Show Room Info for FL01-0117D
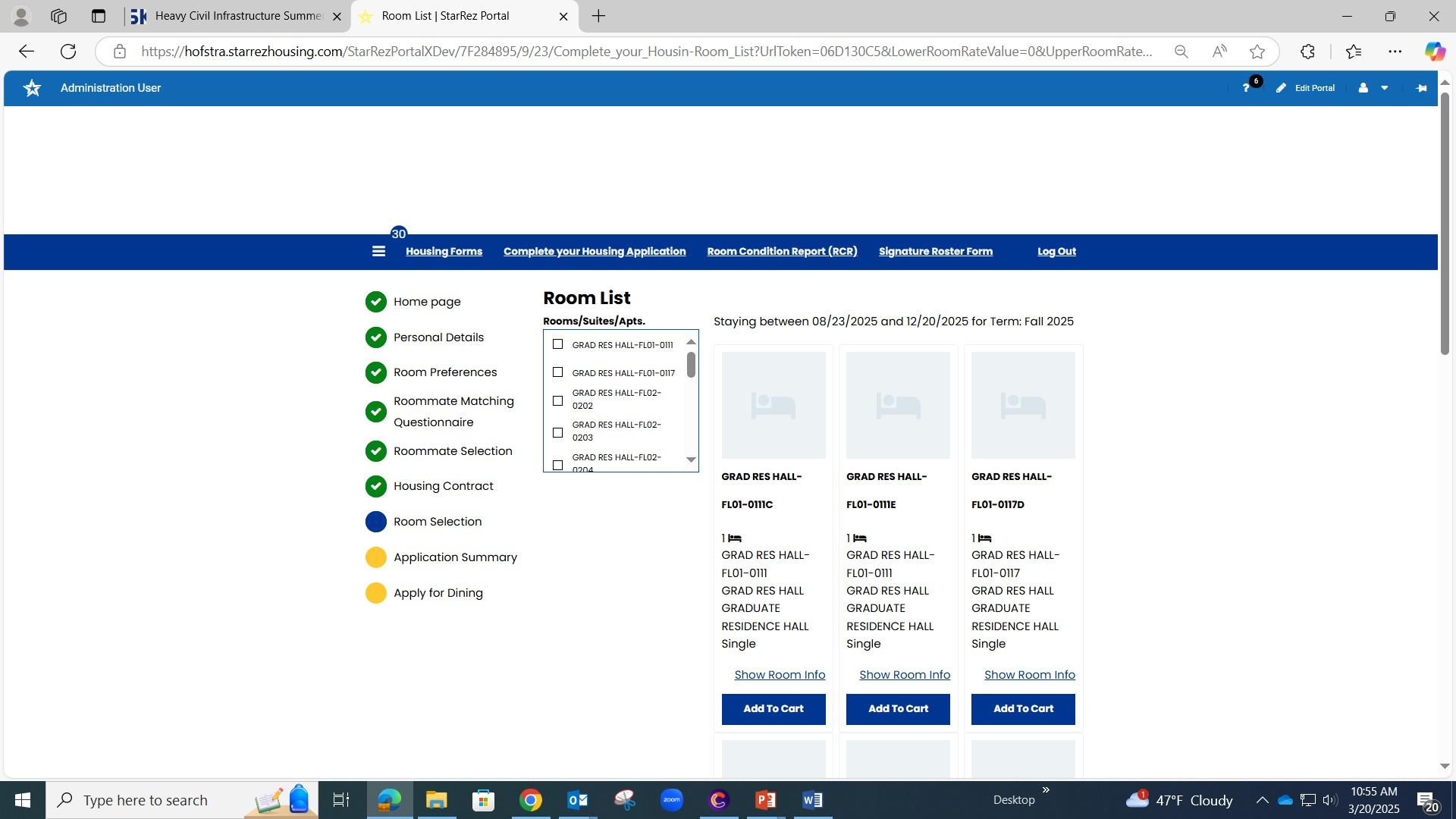Screen dimensions: 1456x819 point(1029,675)
